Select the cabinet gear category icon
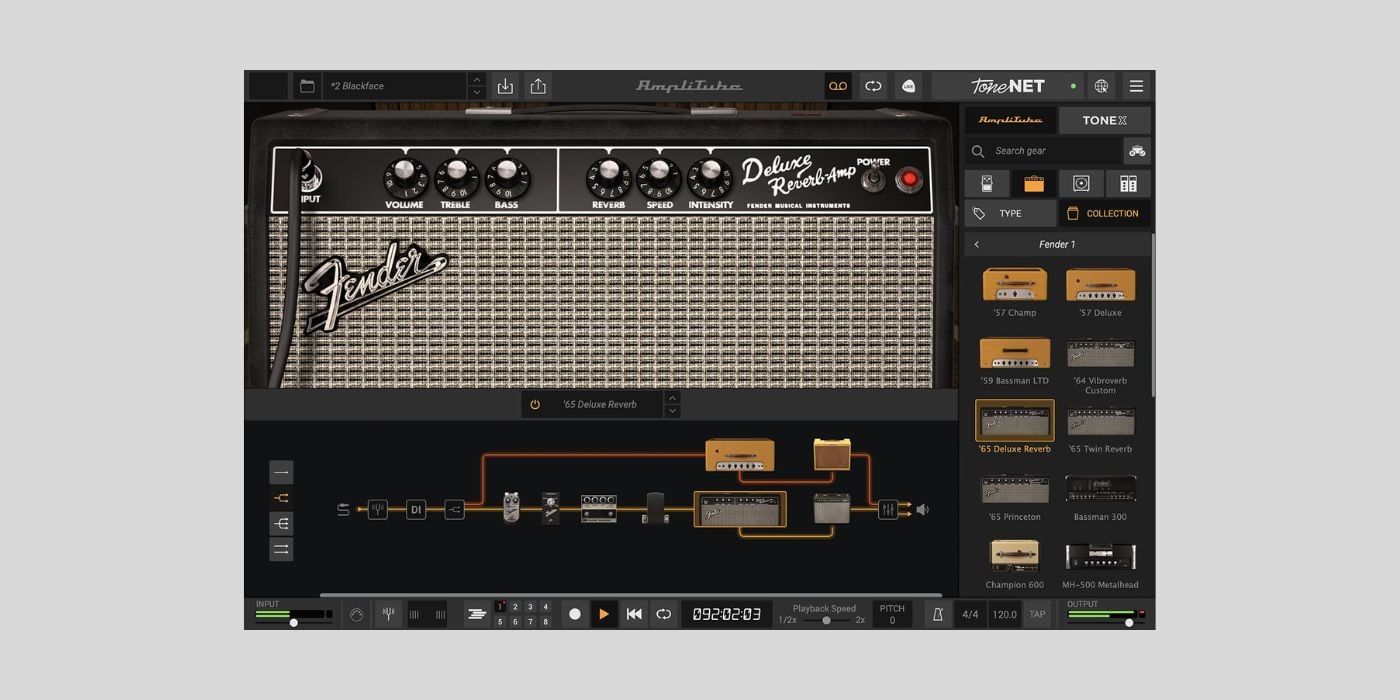 [x=1080, y=183]
